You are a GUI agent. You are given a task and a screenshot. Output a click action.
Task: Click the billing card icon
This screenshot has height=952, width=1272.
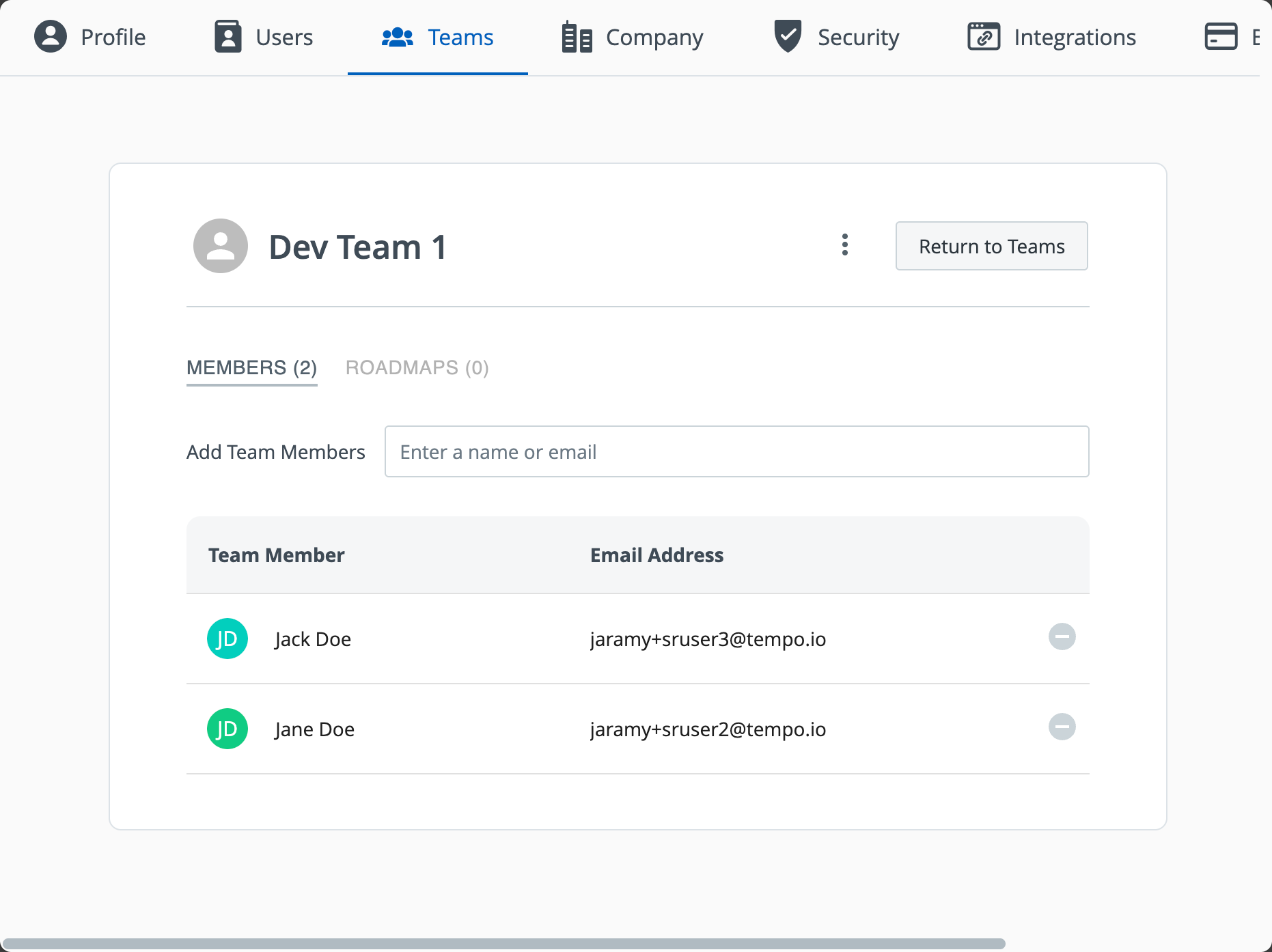click(1221, 37)
